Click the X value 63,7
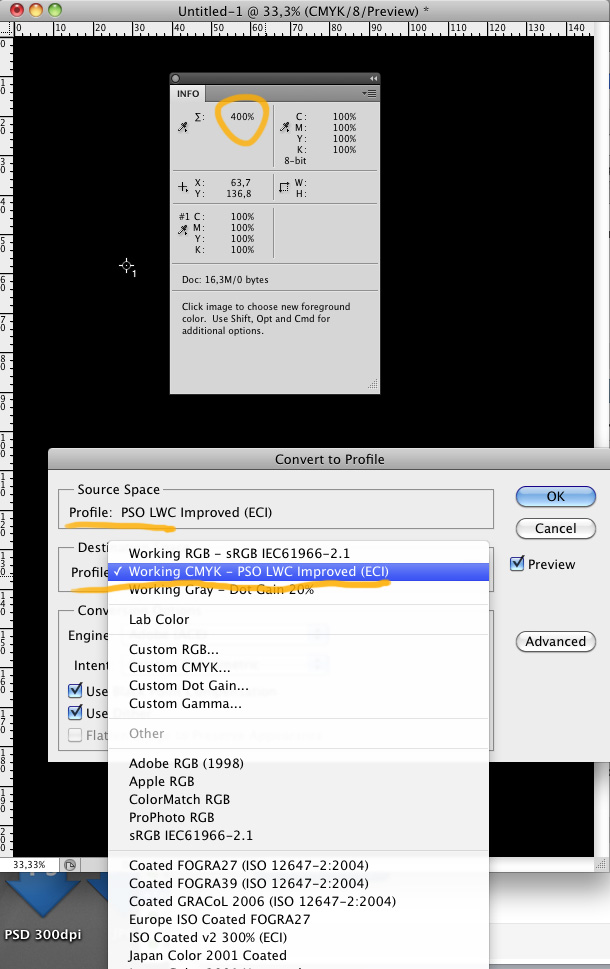This screenshot has height=969, width=610. 241,182
